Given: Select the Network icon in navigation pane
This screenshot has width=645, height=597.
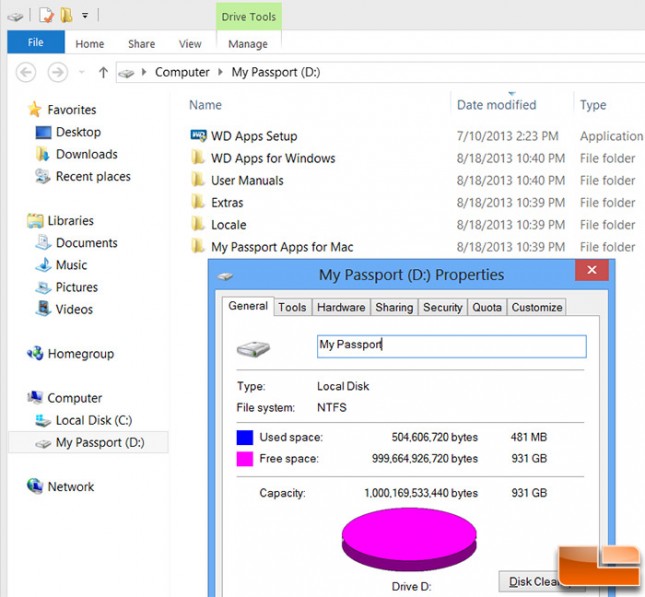Looking at the screenshot, I should pos(35,486).
